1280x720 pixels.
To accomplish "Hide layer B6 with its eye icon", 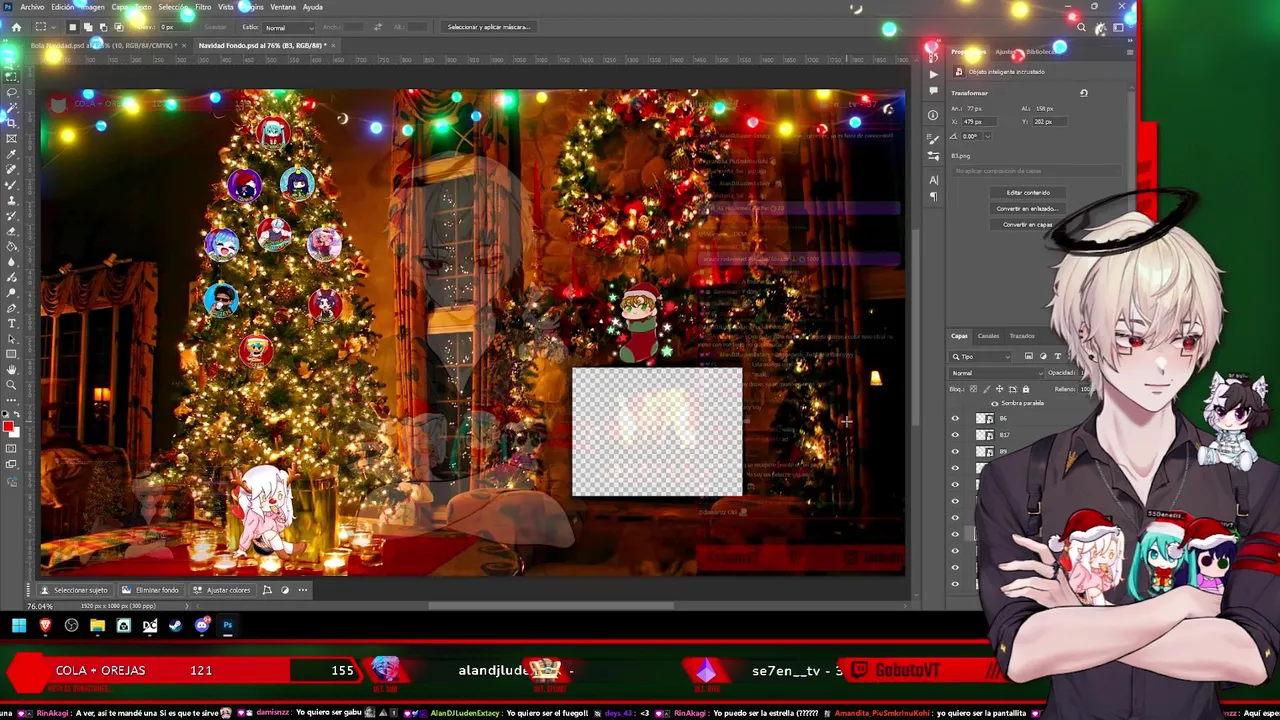I will [x=955, y=418].
